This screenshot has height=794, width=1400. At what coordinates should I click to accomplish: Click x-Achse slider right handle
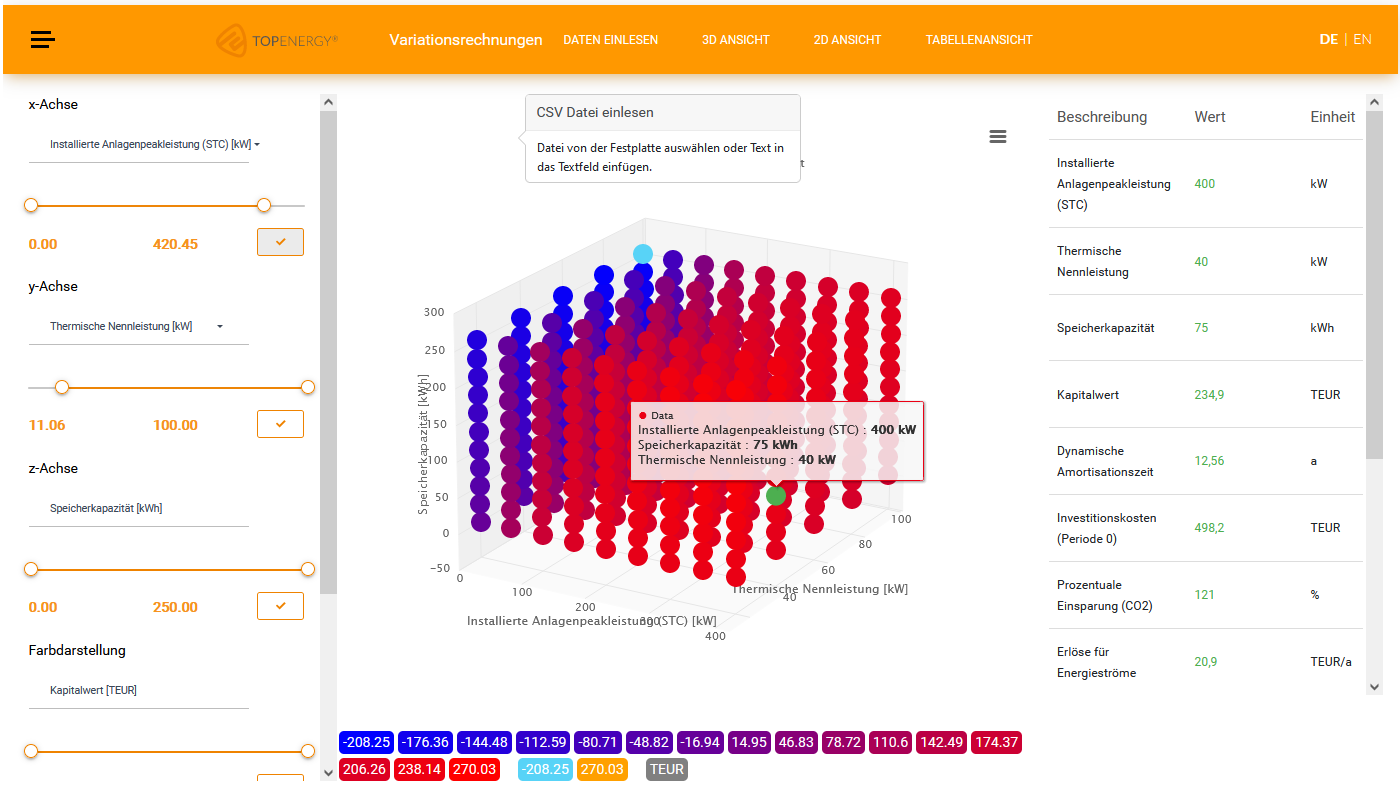coord(264,205)
